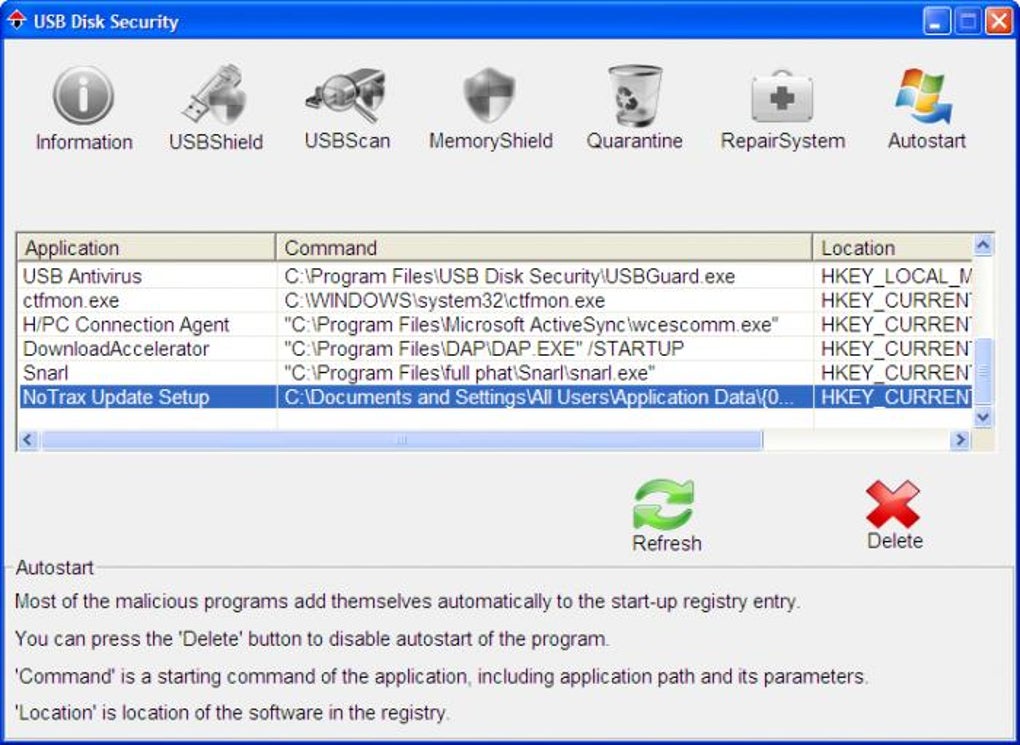Open the USBShield section icon
The image size is (1020, 745).
tap(215, 95)
